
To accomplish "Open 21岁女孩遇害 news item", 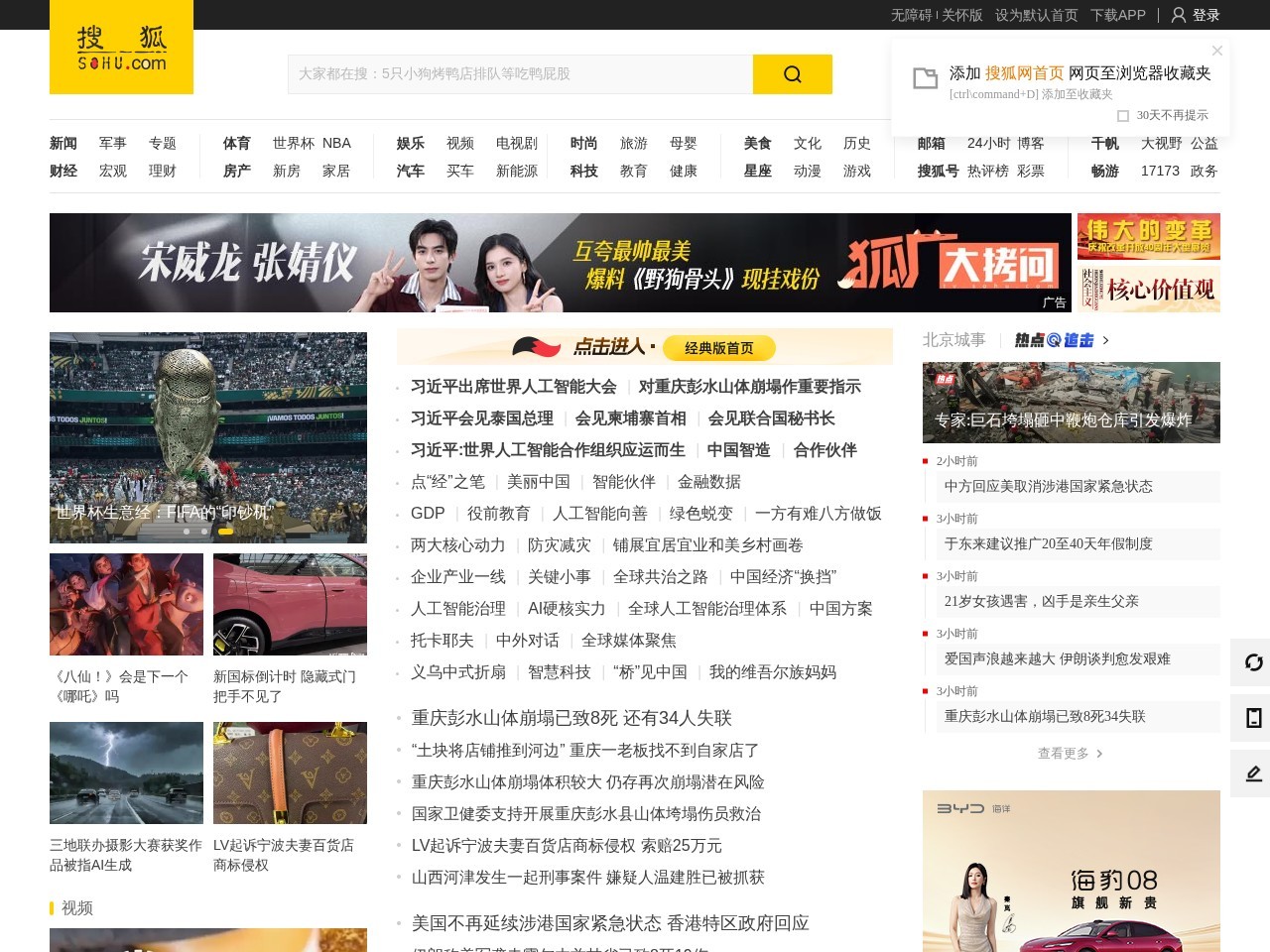I will pyautogui.click(x=1042, y=601).
